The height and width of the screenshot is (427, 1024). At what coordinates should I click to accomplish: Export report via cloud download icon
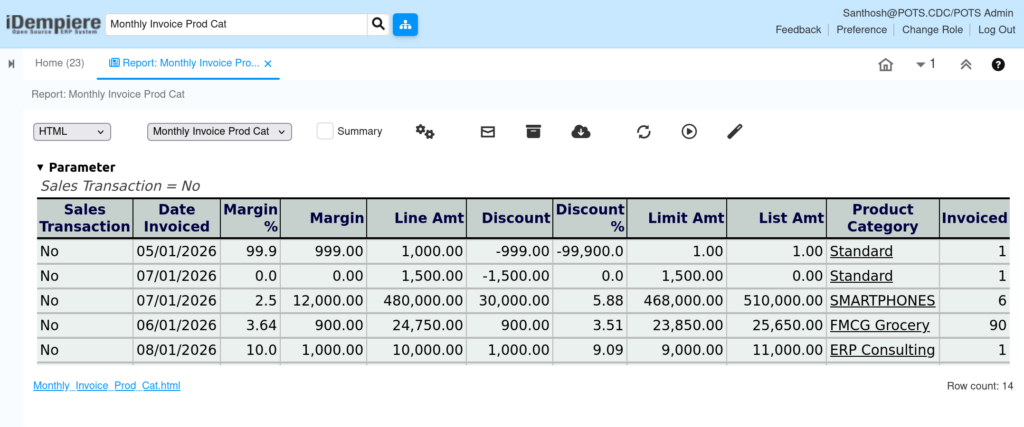pyautogui.click(x=581, y=132)
